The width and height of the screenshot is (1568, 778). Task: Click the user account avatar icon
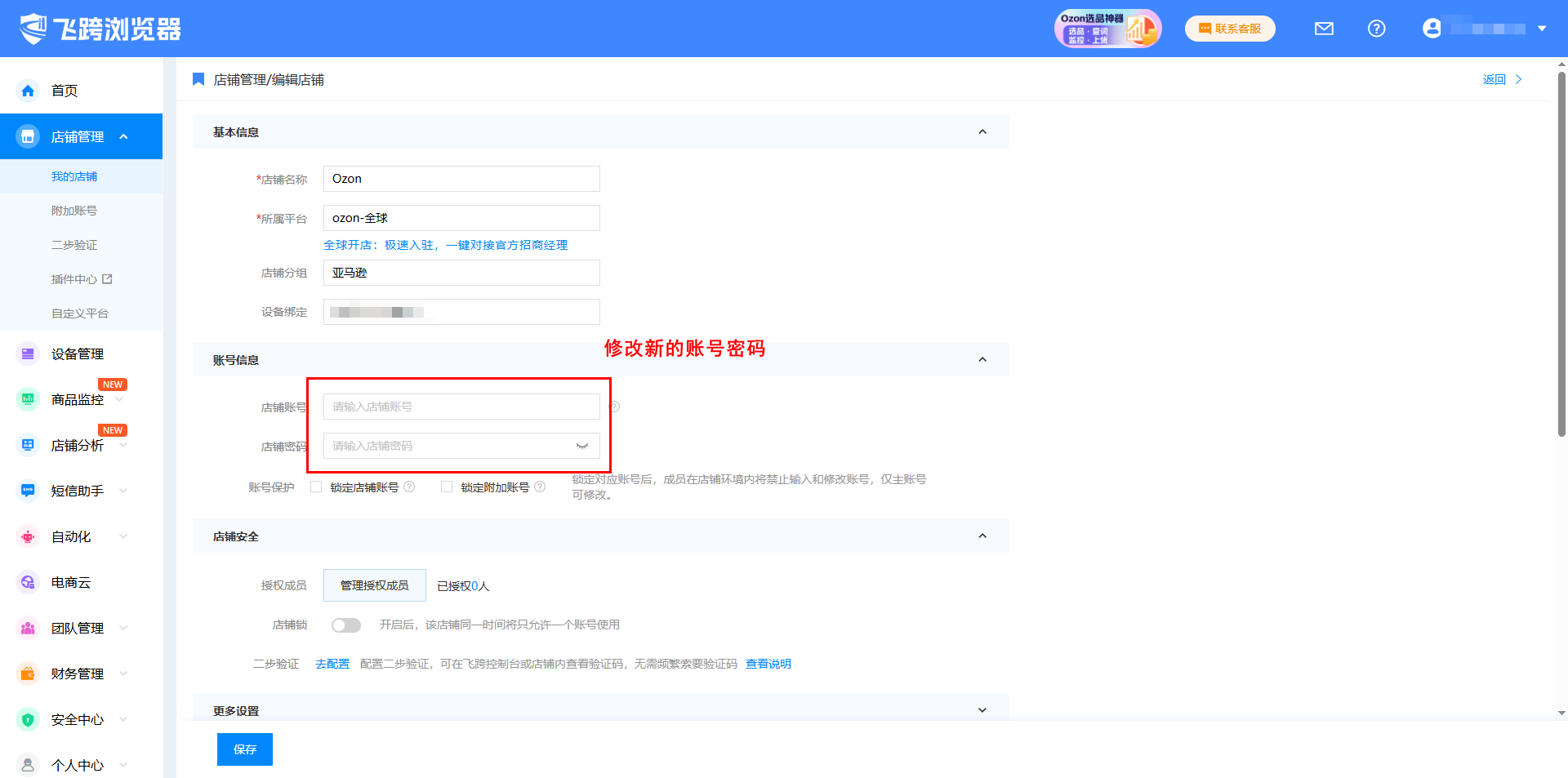(1432, 29)
